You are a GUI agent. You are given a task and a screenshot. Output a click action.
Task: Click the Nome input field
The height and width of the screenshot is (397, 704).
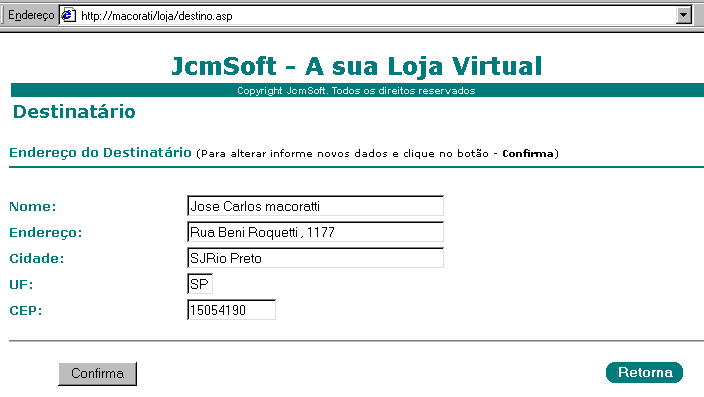click(x=315, y=206)
